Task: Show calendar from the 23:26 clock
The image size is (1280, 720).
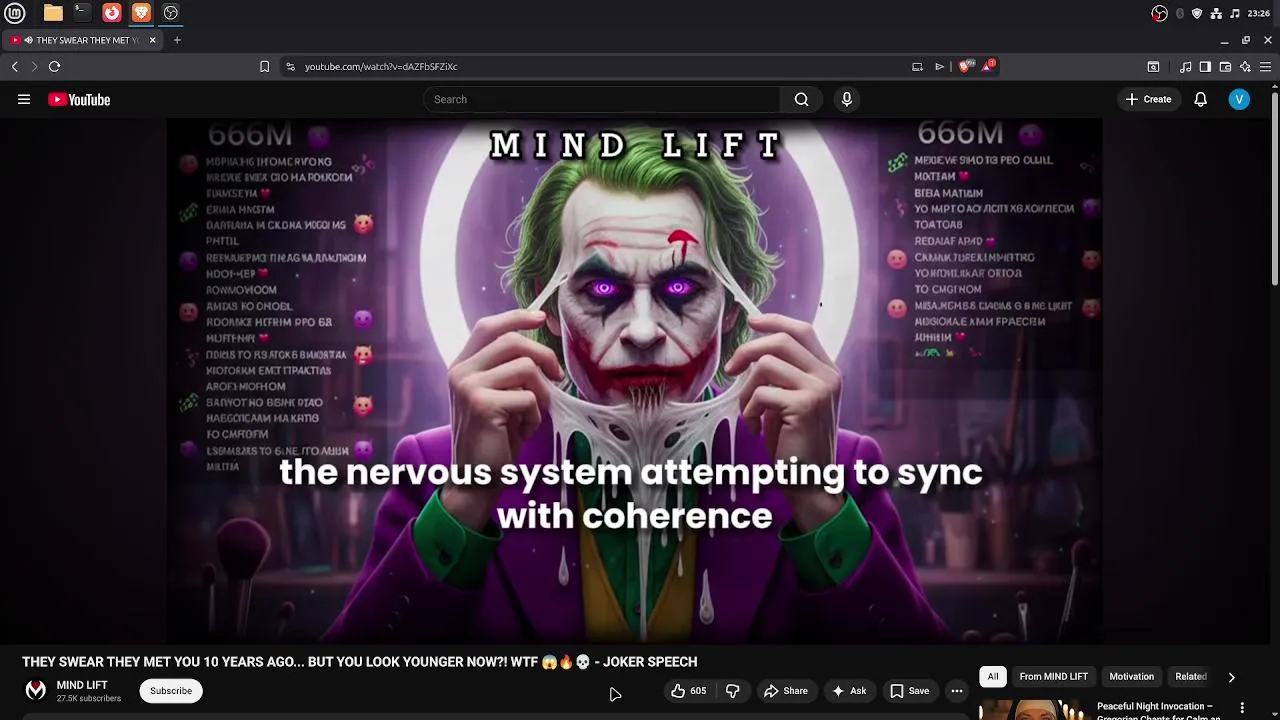Action: (x=1259, y=13)
